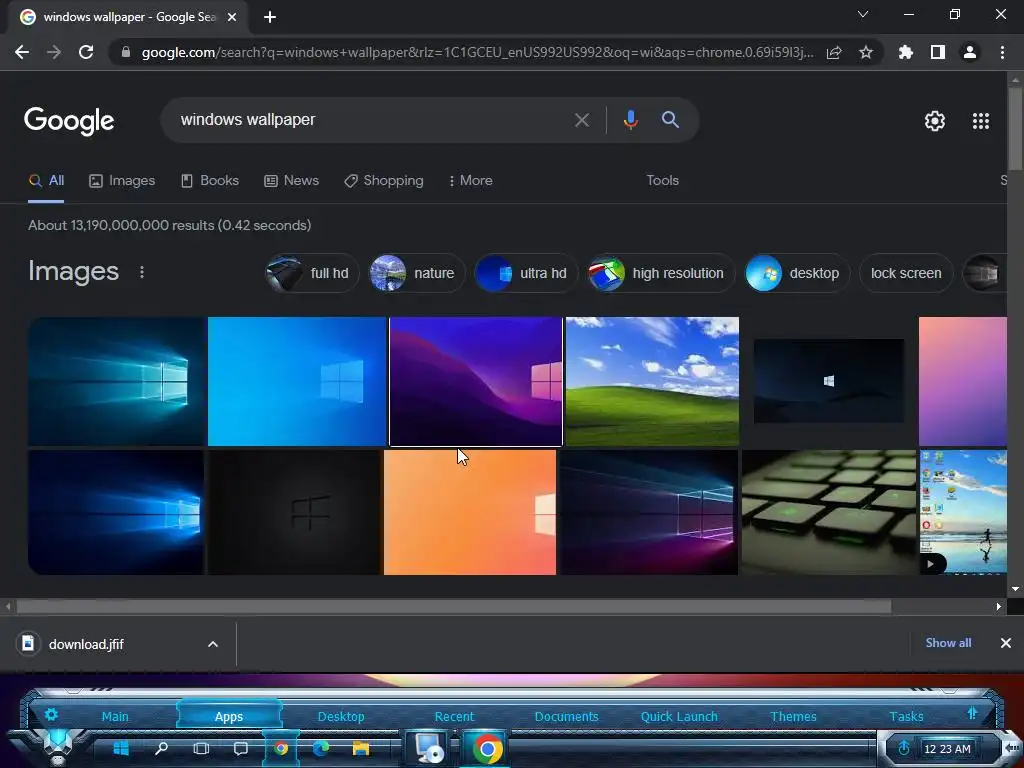
Task: Filter images by desktop chip
Action: [797, 273]
